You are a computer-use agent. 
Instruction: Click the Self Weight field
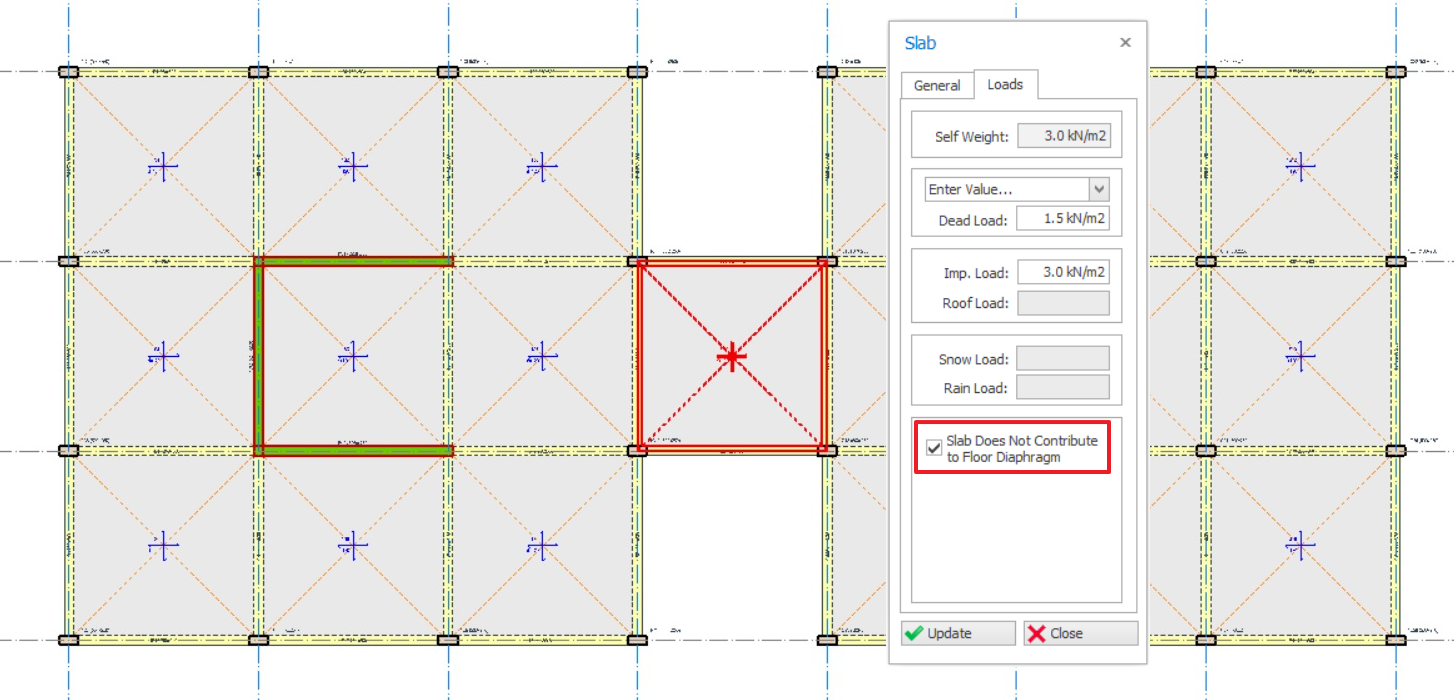pyautogui.click(x=1063, y=136)
